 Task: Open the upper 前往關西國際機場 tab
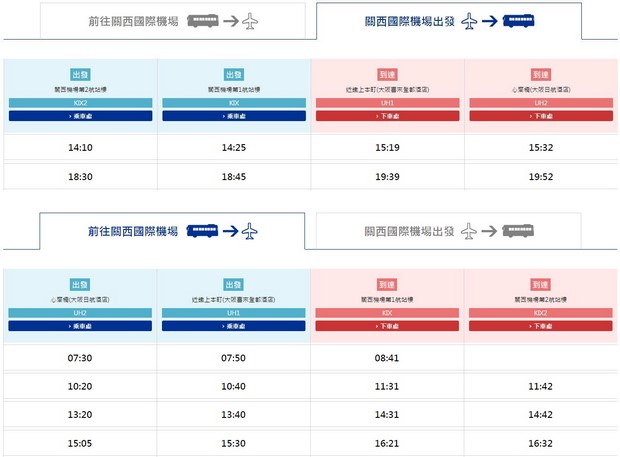pos(173,21)
